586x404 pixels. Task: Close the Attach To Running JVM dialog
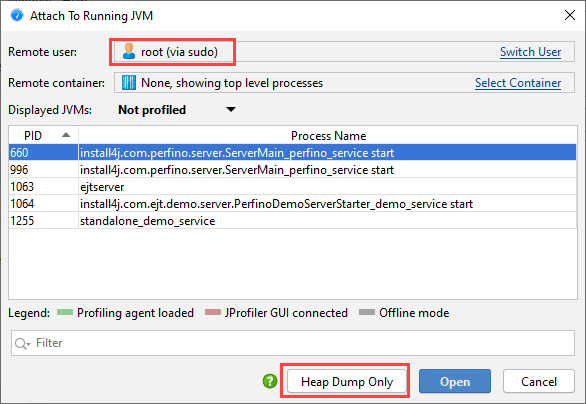[x=570, y=15]
